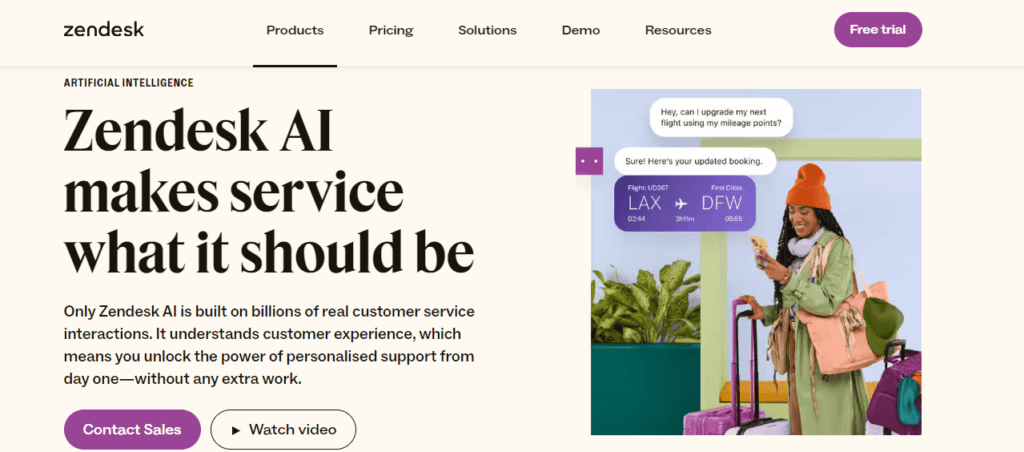
Task: Click the 'Only Zendesk AI is built' paragraph
Action: (269, 345)
